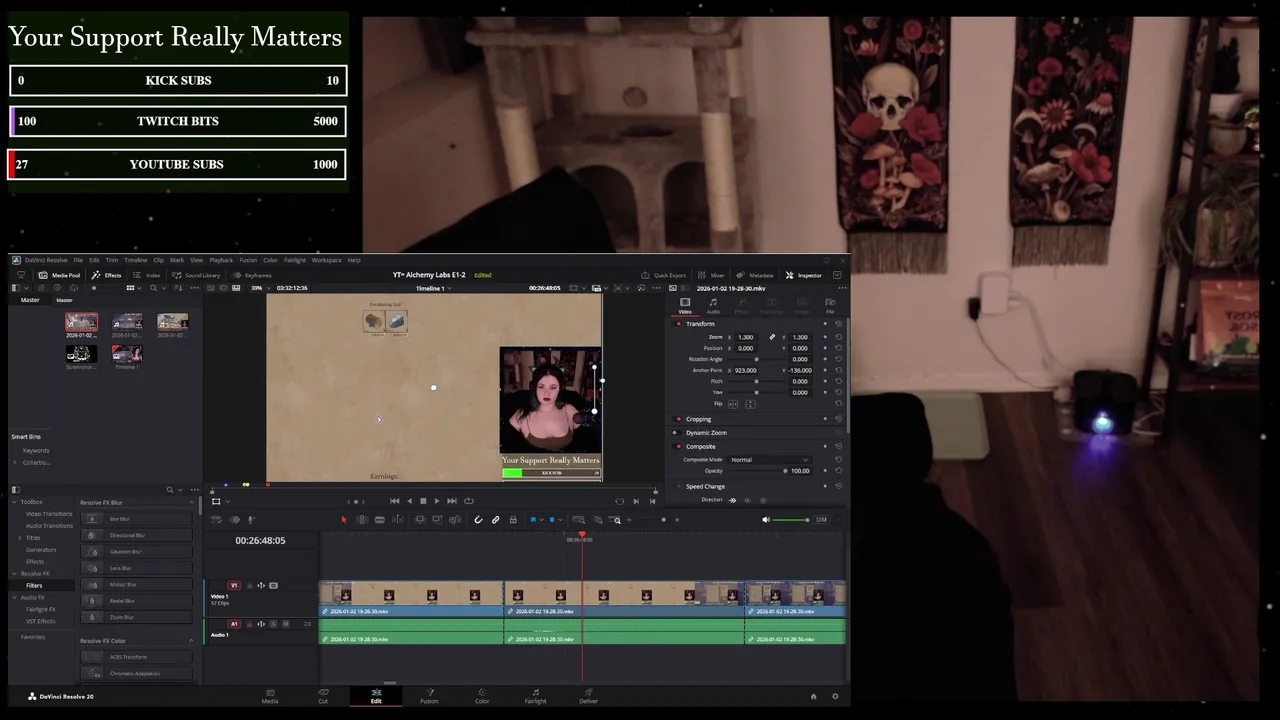Image resolution: width=1280 pixels, height=720 pixels.
Task: Toggle position lock padlock icon in timeline toolbar
Action: pyautogui.click(x=513, y=520)
